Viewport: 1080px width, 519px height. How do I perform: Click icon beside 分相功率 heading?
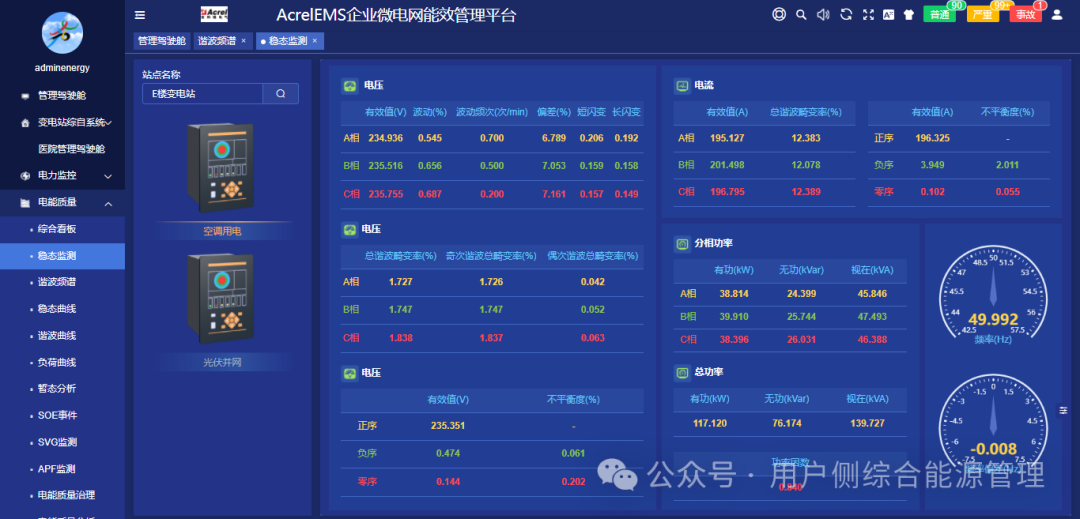click(682, 244)
